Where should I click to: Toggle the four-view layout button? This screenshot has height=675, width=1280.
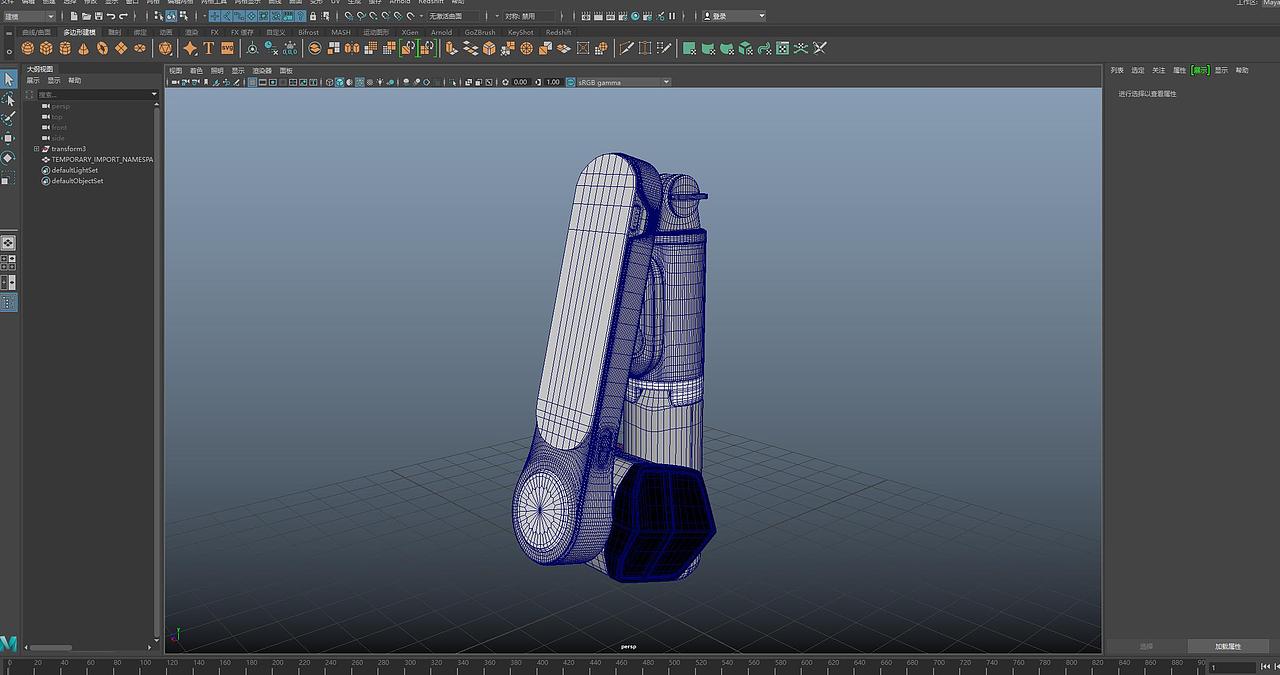(8, 262)
